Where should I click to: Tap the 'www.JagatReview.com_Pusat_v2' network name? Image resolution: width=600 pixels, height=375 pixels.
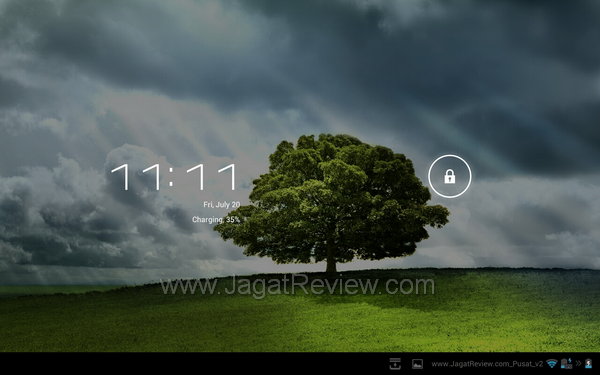click(487, 364)
